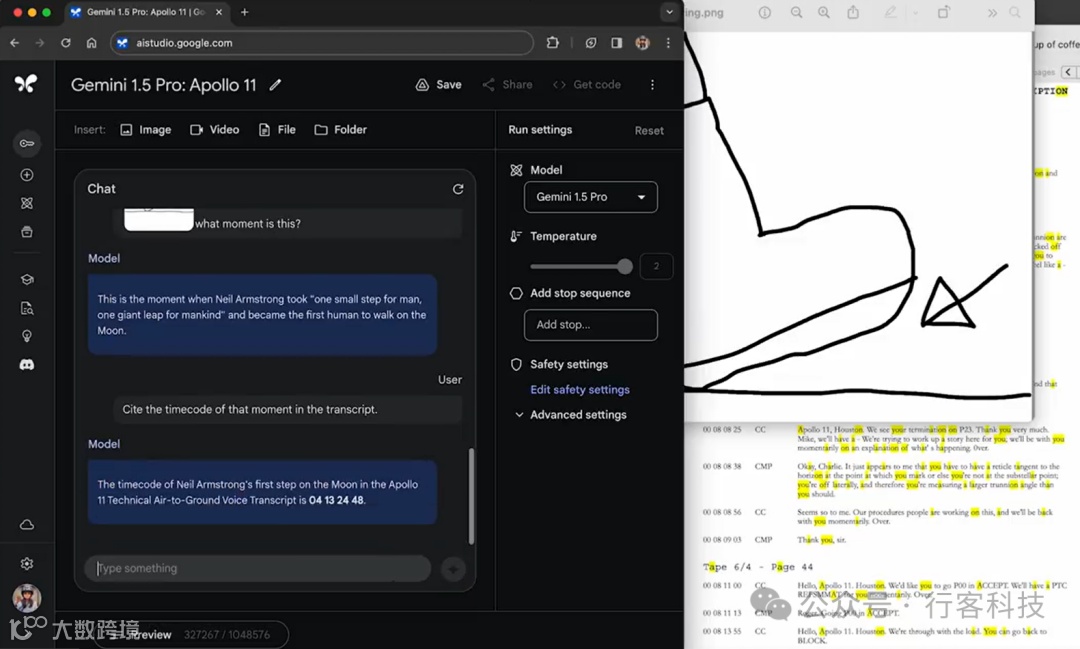
Task: Open the library icon in sidebar
Action: tap(27, 231)
